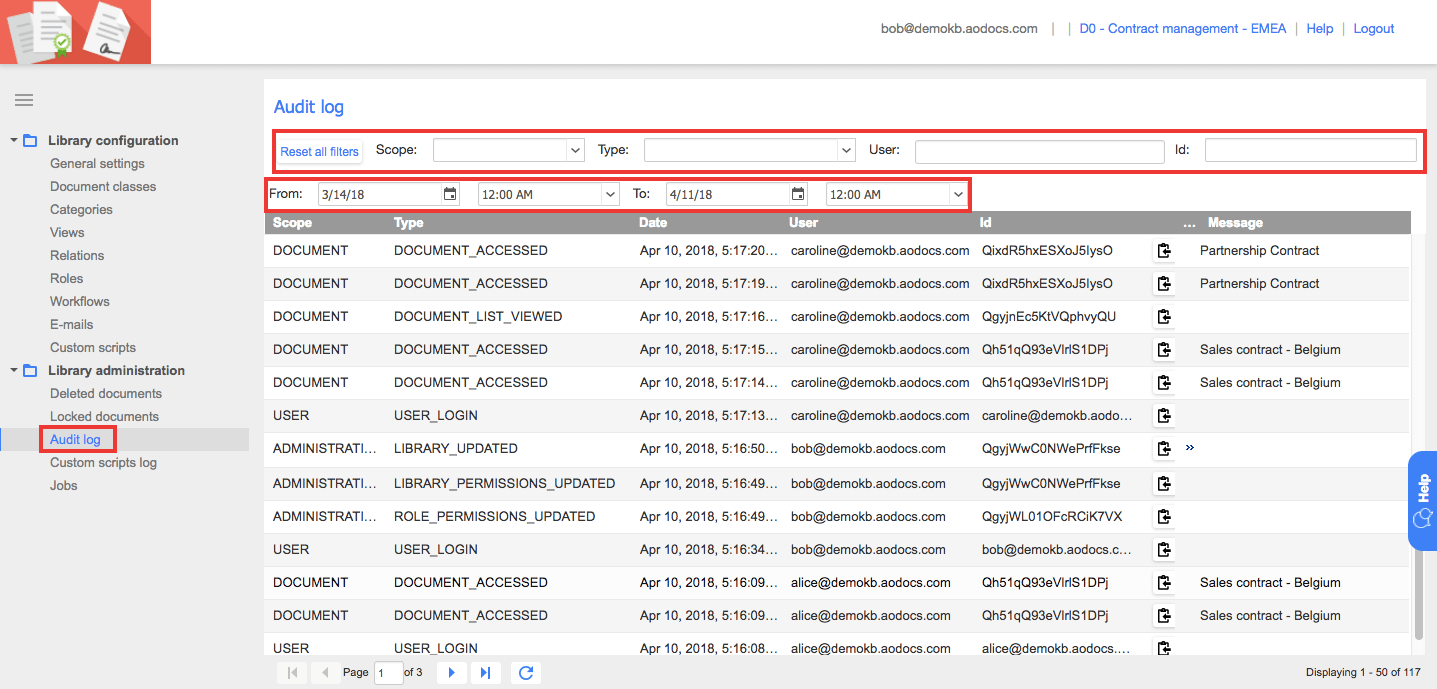
Task: Open E-mails settings
Action: point(72,325)
